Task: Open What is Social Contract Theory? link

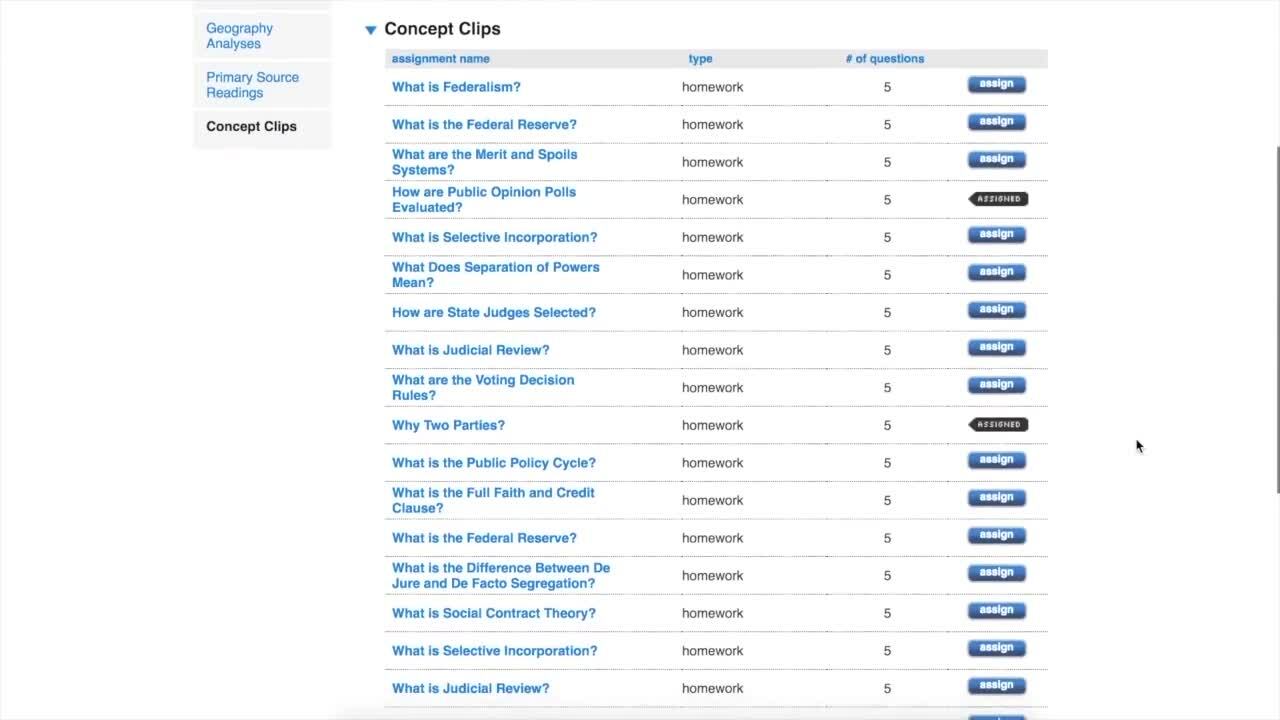Action: click(x=493, y=613)
